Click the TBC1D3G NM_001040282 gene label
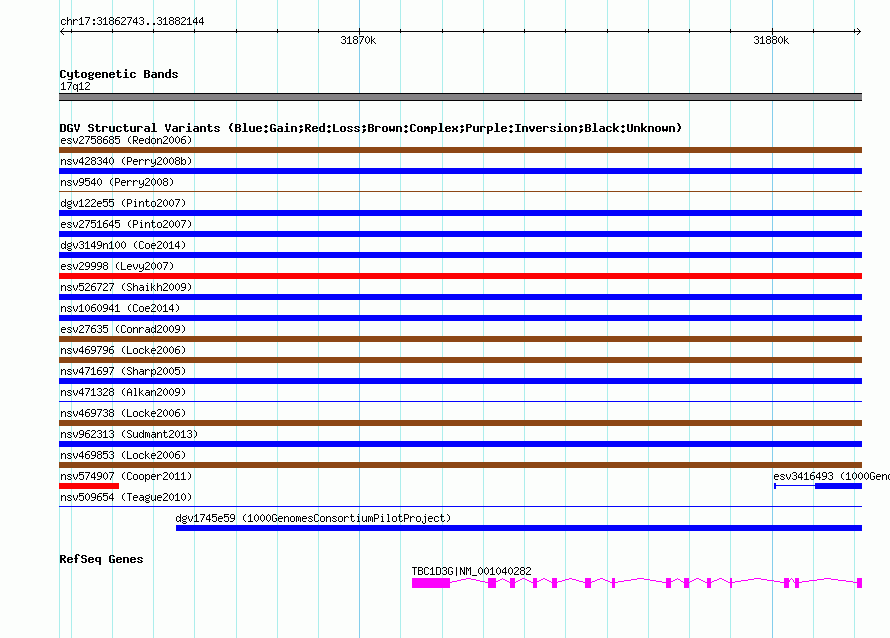The image size is (890, 638). pos(471,571)
